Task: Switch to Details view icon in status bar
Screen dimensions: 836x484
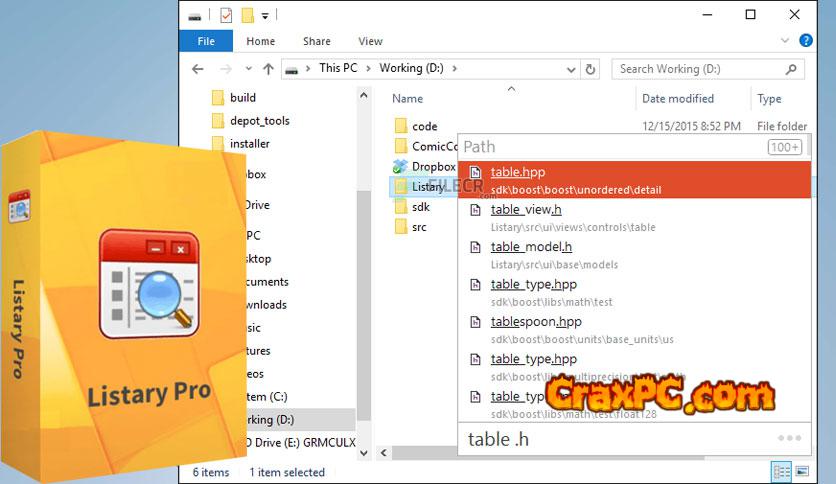Action: (781, 471)
